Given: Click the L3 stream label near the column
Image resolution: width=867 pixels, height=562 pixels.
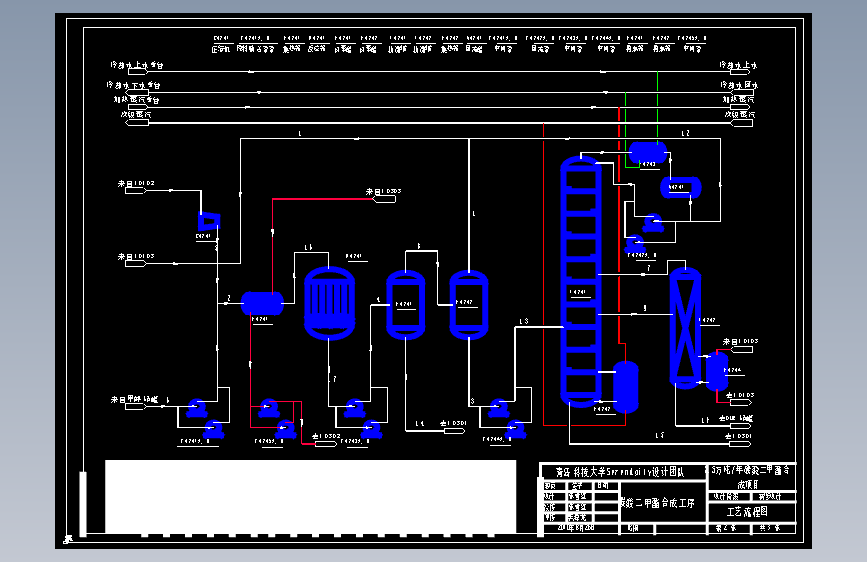Looking at the screenshot, I should 524,321.
